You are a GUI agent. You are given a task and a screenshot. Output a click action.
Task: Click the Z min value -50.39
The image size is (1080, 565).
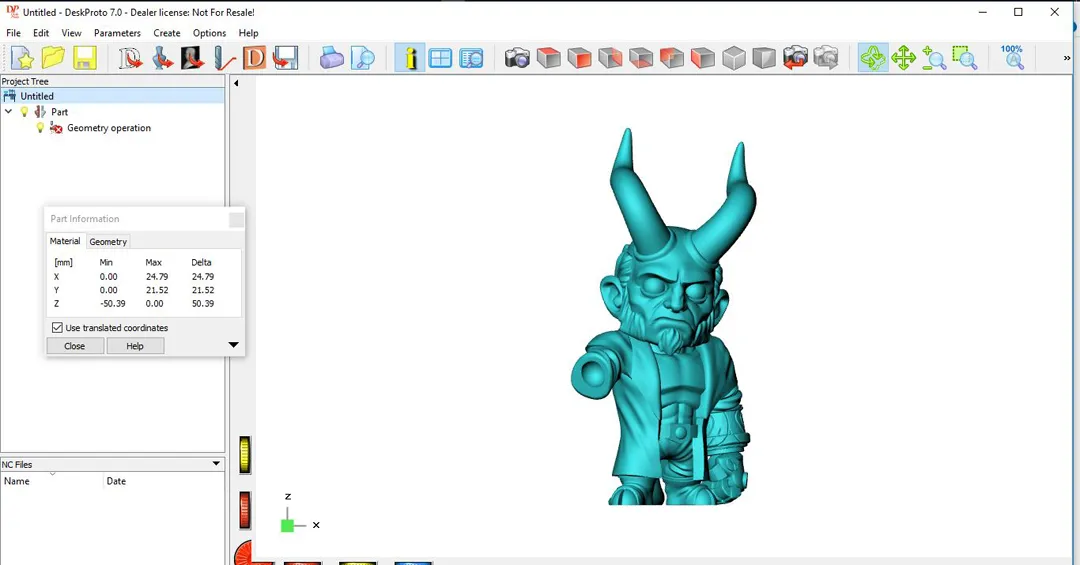[x=113, y=303]
